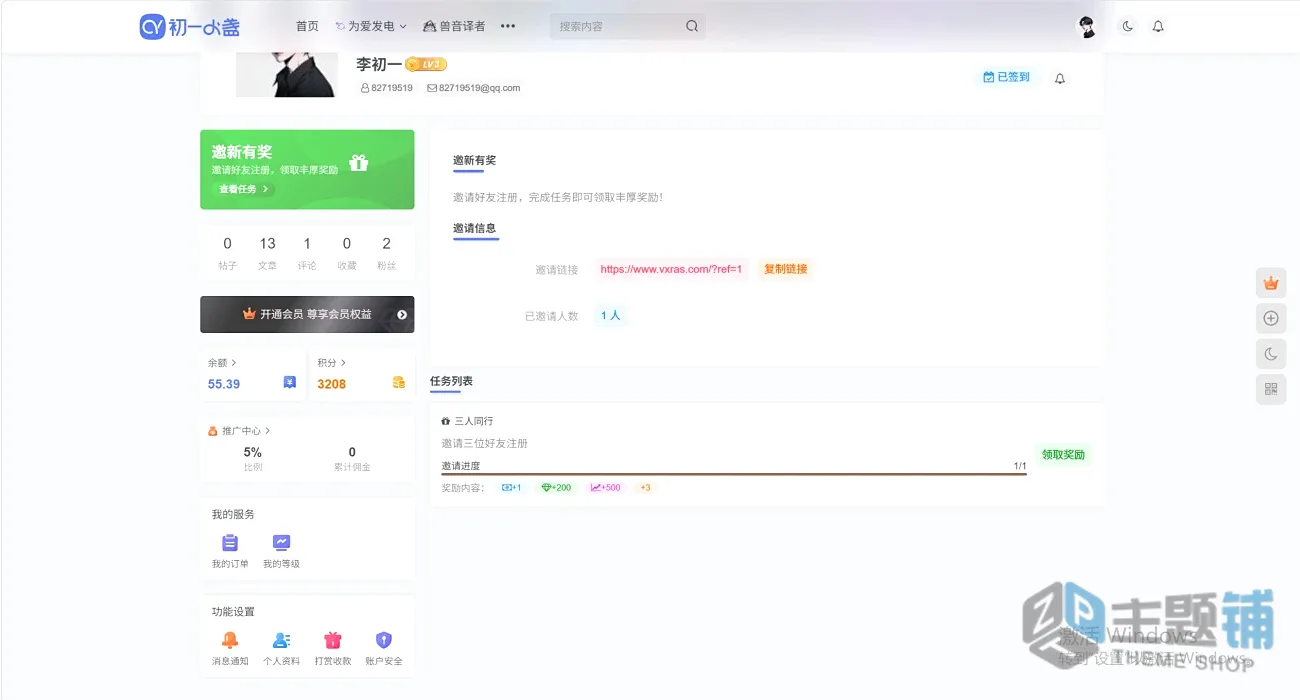Focus the 搜索内容 search field
Image resolution: width=1300 pixels, height=700 pixels.
(x=615, y=26)
